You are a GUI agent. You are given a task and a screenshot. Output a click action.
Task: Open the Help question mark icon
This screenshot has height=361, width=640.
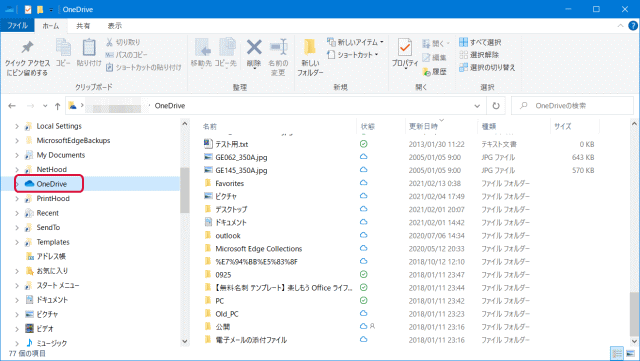point(633,26)
